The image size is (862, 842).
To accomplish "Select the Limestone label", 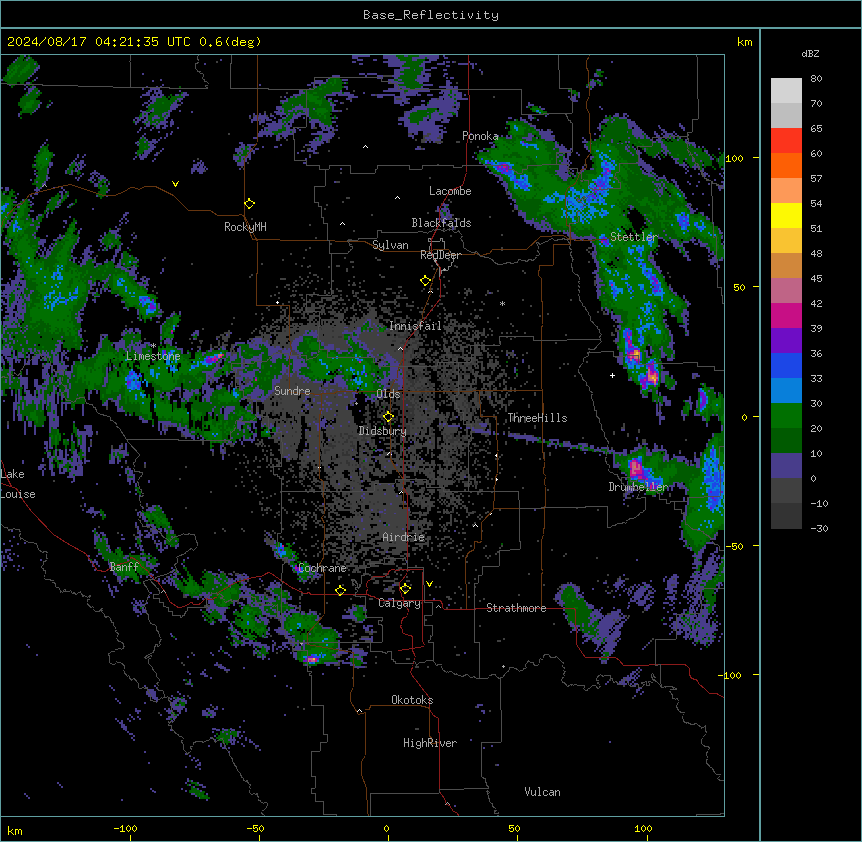I will click(153, 356).
